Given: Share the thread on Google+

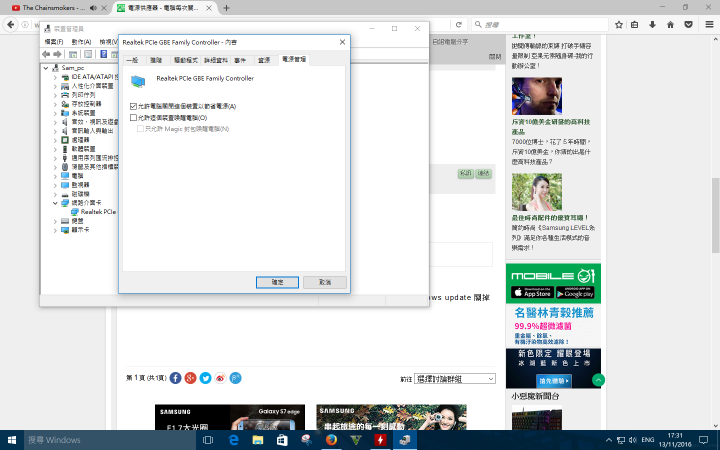Looking at the screenshot, I should (x=191, y=378).
